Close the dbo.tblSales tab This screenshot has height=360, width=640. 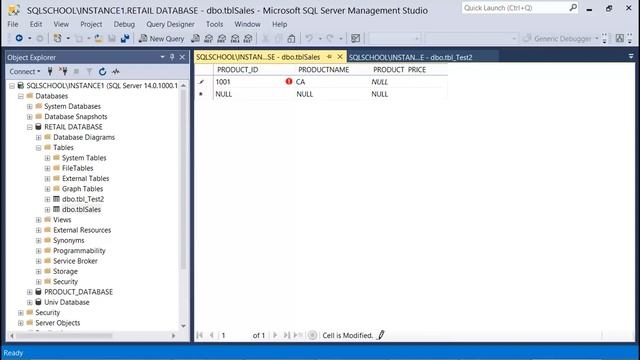[340, 57]
